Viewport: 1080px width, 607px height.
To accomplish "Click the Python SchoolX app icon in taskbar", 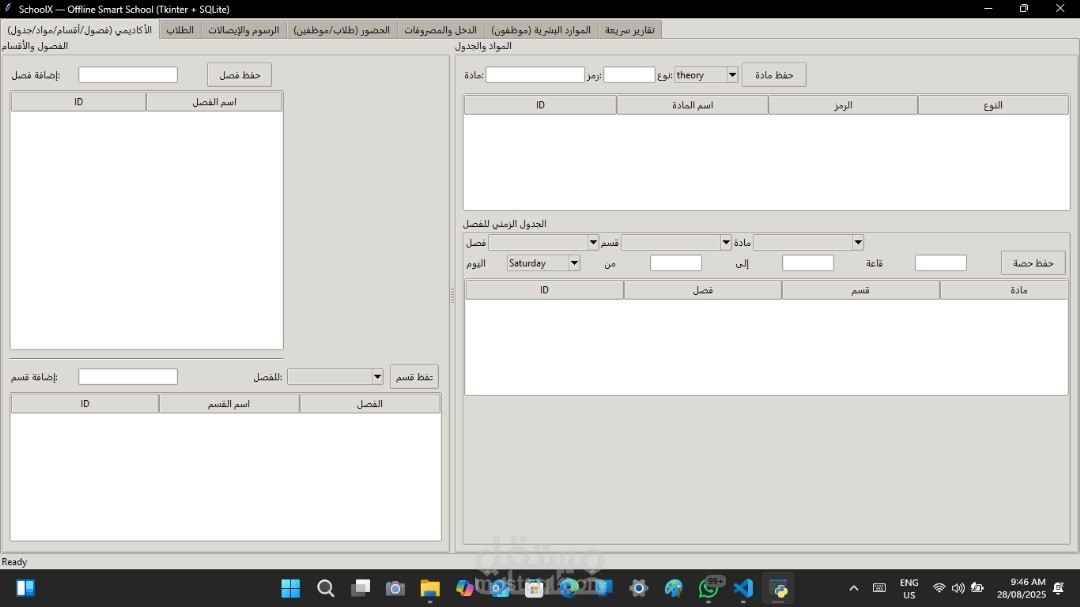I will click(778, 588).
